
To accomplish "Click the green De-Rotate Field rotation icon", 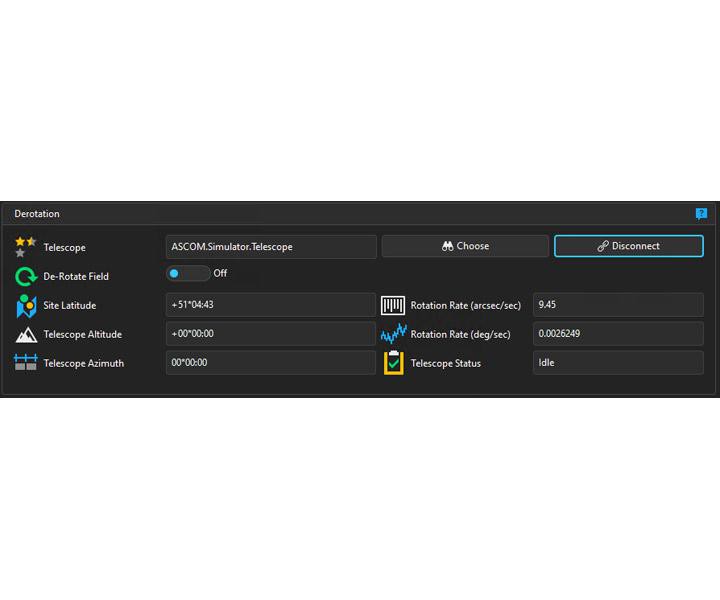I will [x=26, y=276].
